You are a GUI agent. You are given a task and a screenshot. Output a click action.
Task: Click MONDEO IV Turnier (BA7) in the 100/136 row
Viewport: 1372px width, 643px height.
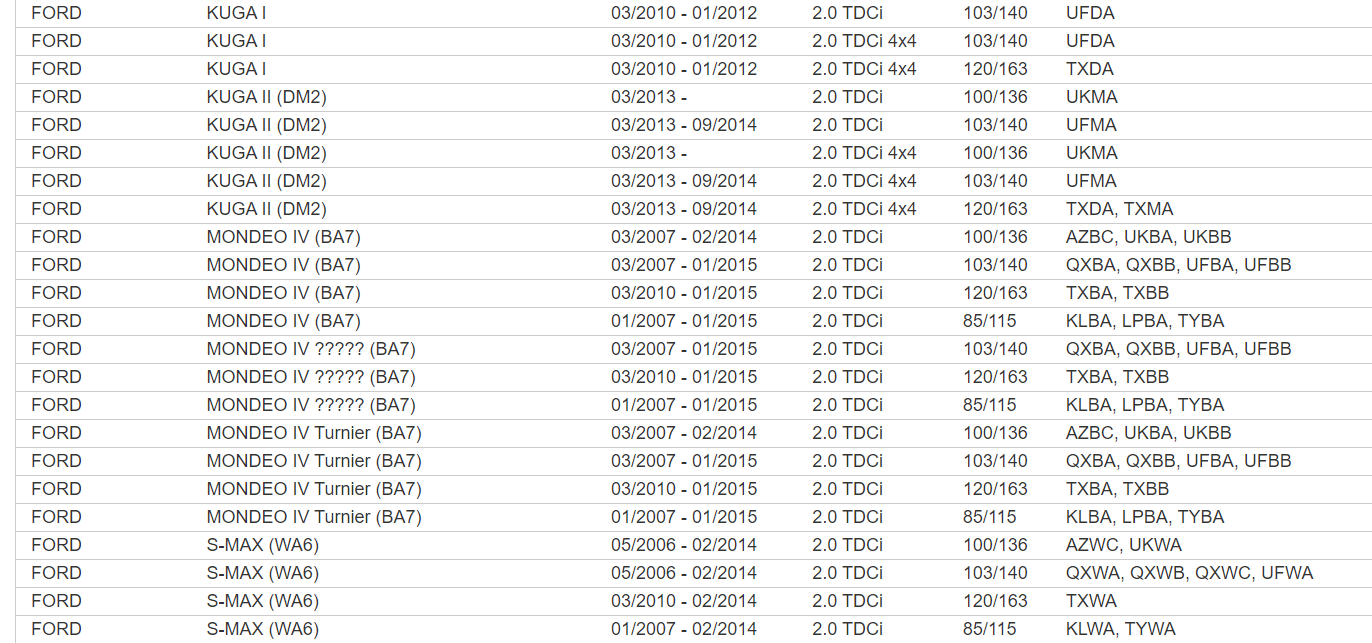314,433
